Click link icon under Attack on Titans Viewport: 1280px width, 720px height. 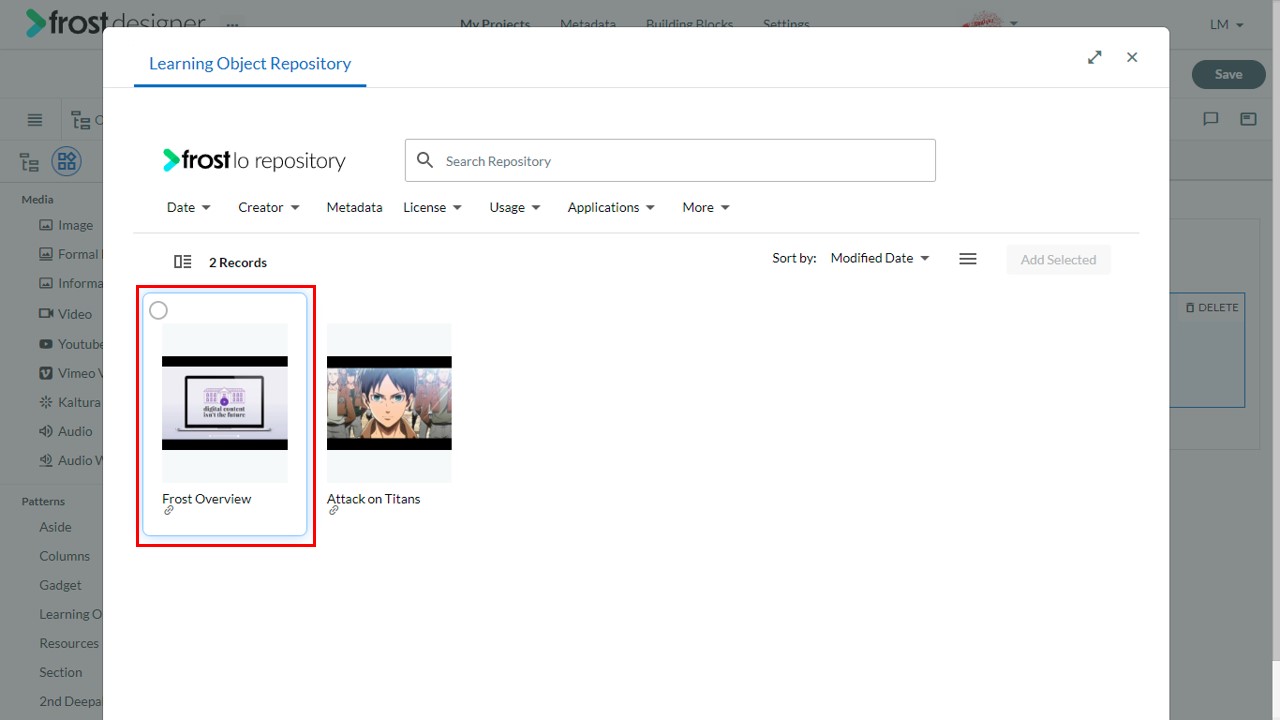(x=334, y=511)
